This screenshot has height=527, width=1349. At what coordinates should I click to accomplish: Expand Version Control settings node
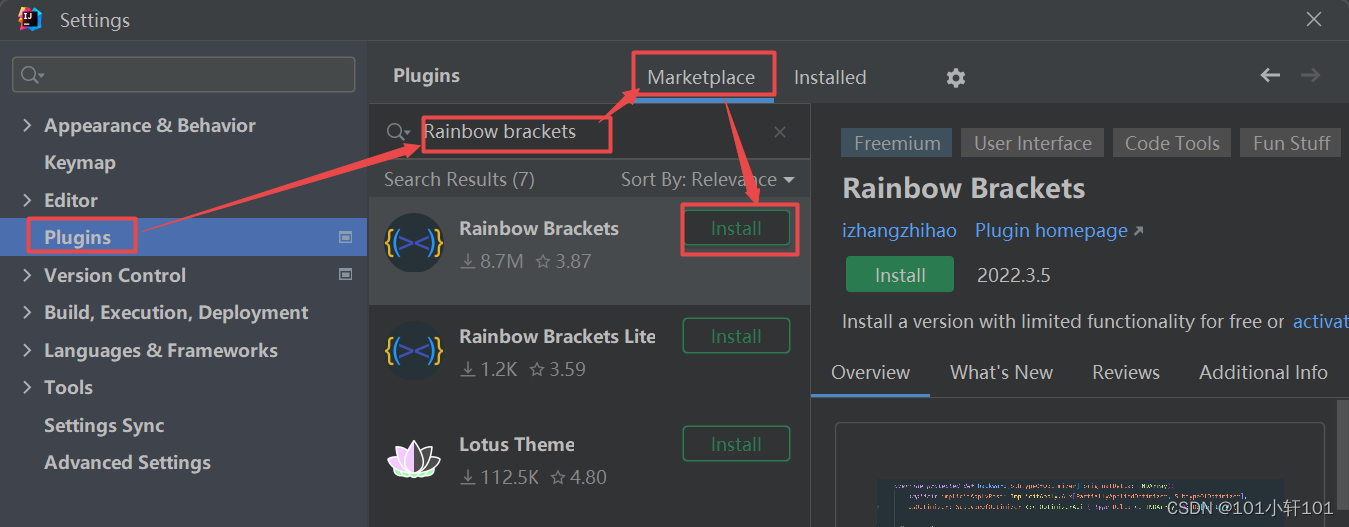point(27,275)
